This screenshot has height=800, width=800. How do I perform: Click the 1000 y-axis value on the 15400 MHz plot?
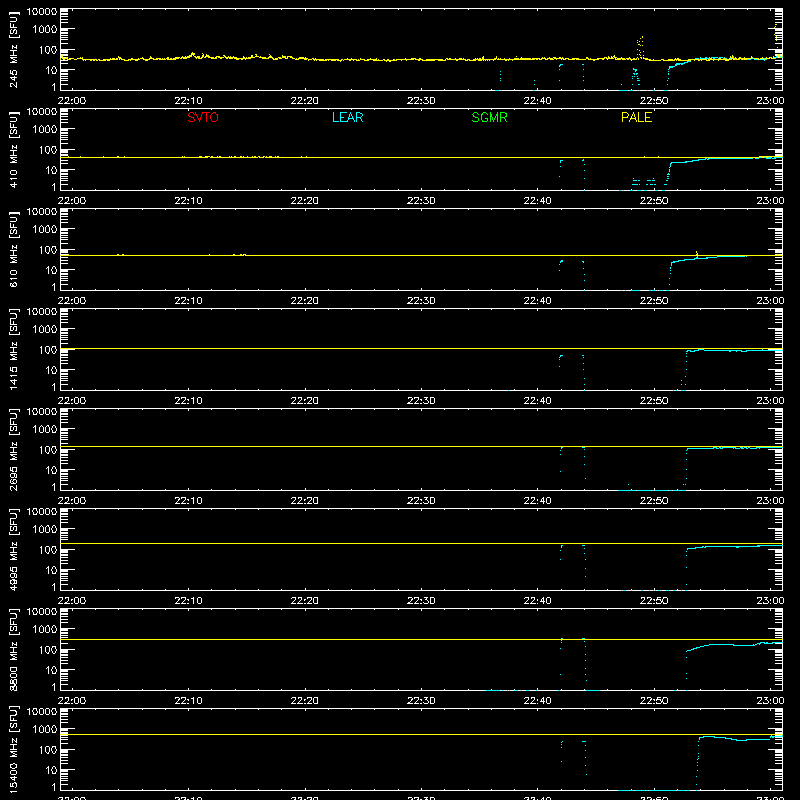[x=45, y=730]
